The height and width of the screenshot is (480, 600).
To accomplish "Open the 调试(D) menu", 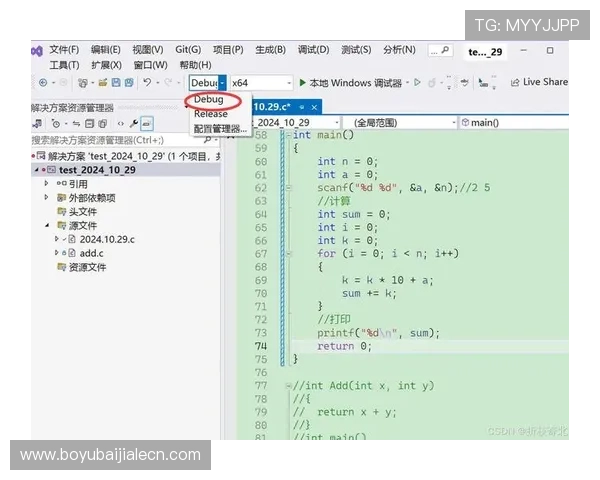I will tap(313, 50).
